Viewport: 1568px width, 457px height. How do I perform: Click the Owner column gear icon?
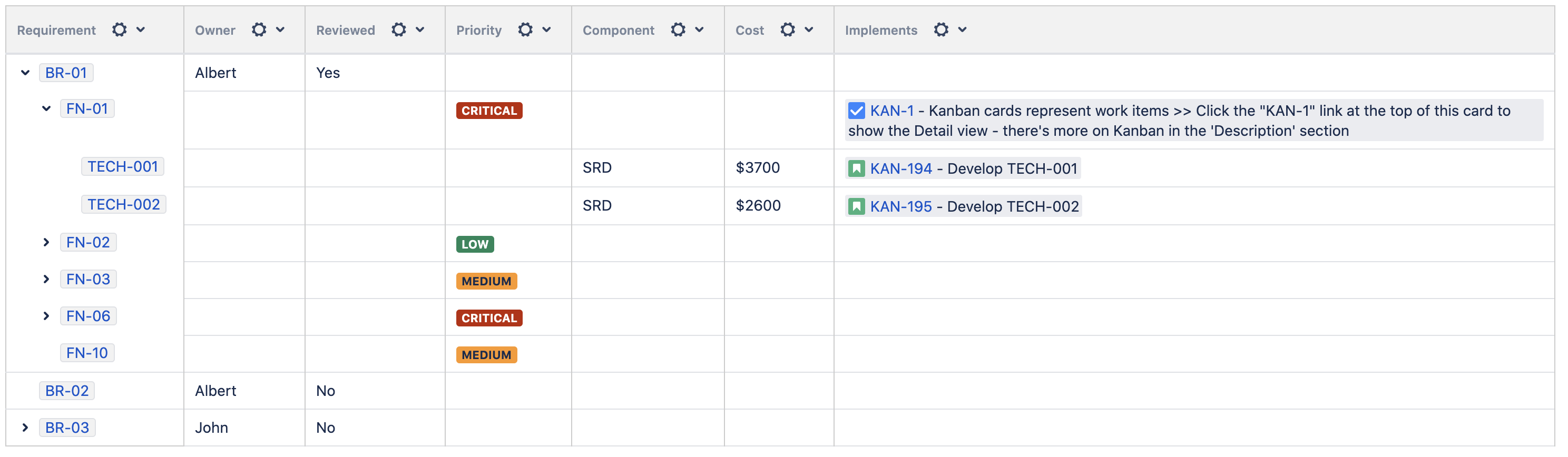coord(259,30)
